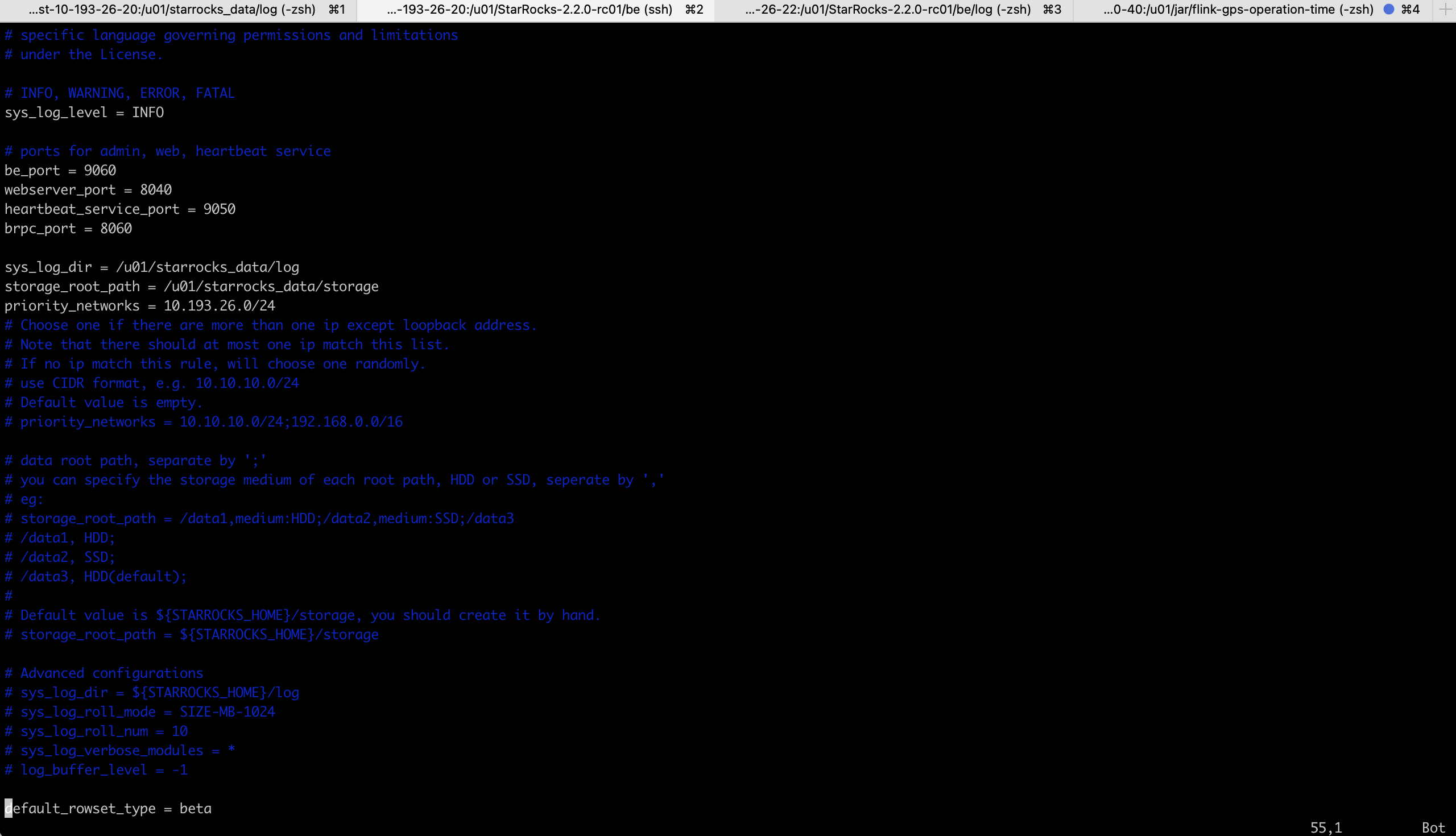Click the Bot scroll indicator in status line
This screenshot has width=1456, height=836.
(x=1433, y=827)
